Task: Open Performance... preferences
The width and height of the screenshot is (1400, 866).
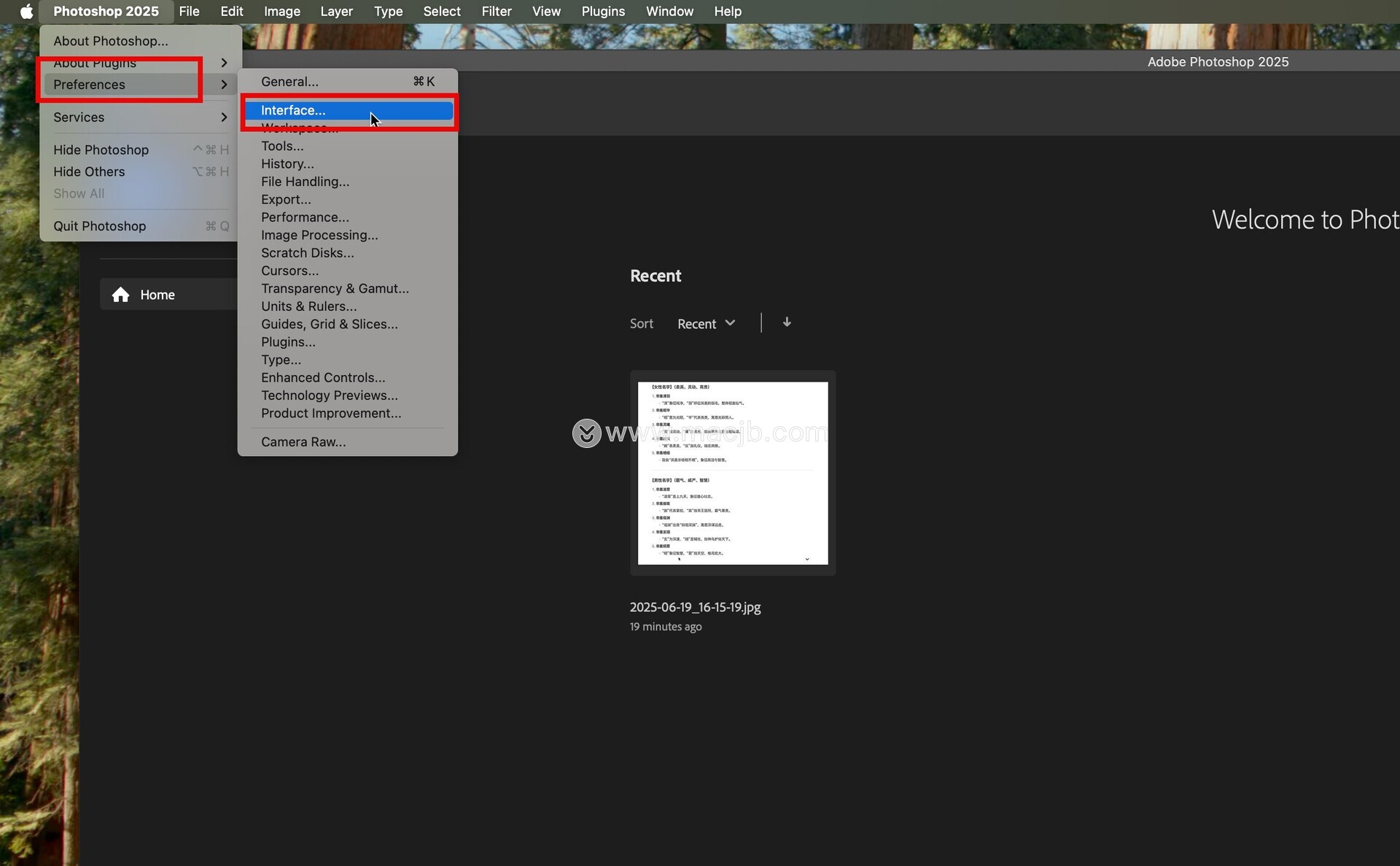Action: [x=348, y=217]
